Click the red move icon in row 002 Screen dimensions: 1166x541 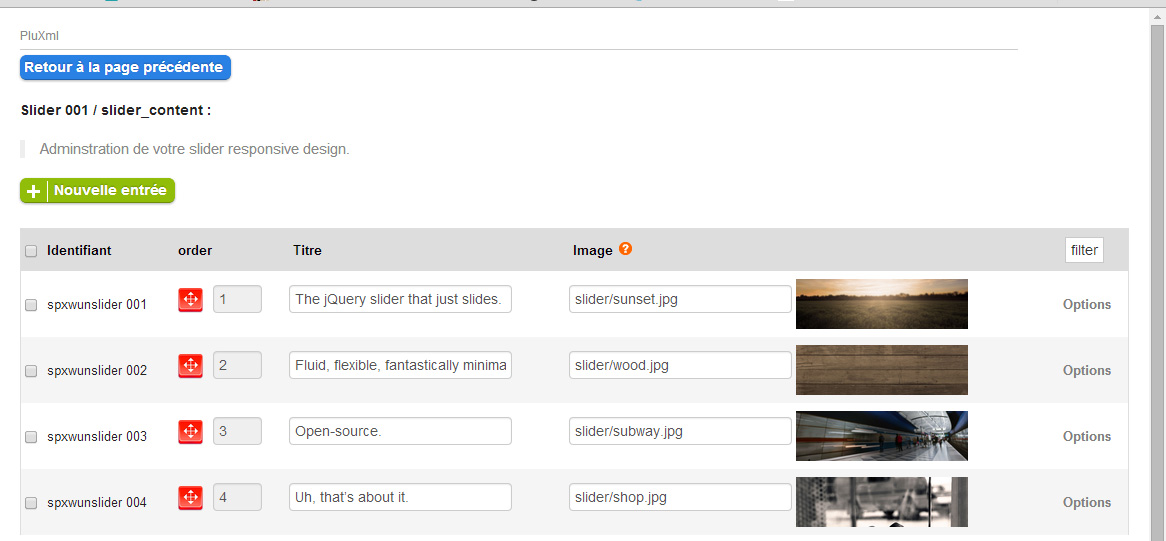pos(190,366)
